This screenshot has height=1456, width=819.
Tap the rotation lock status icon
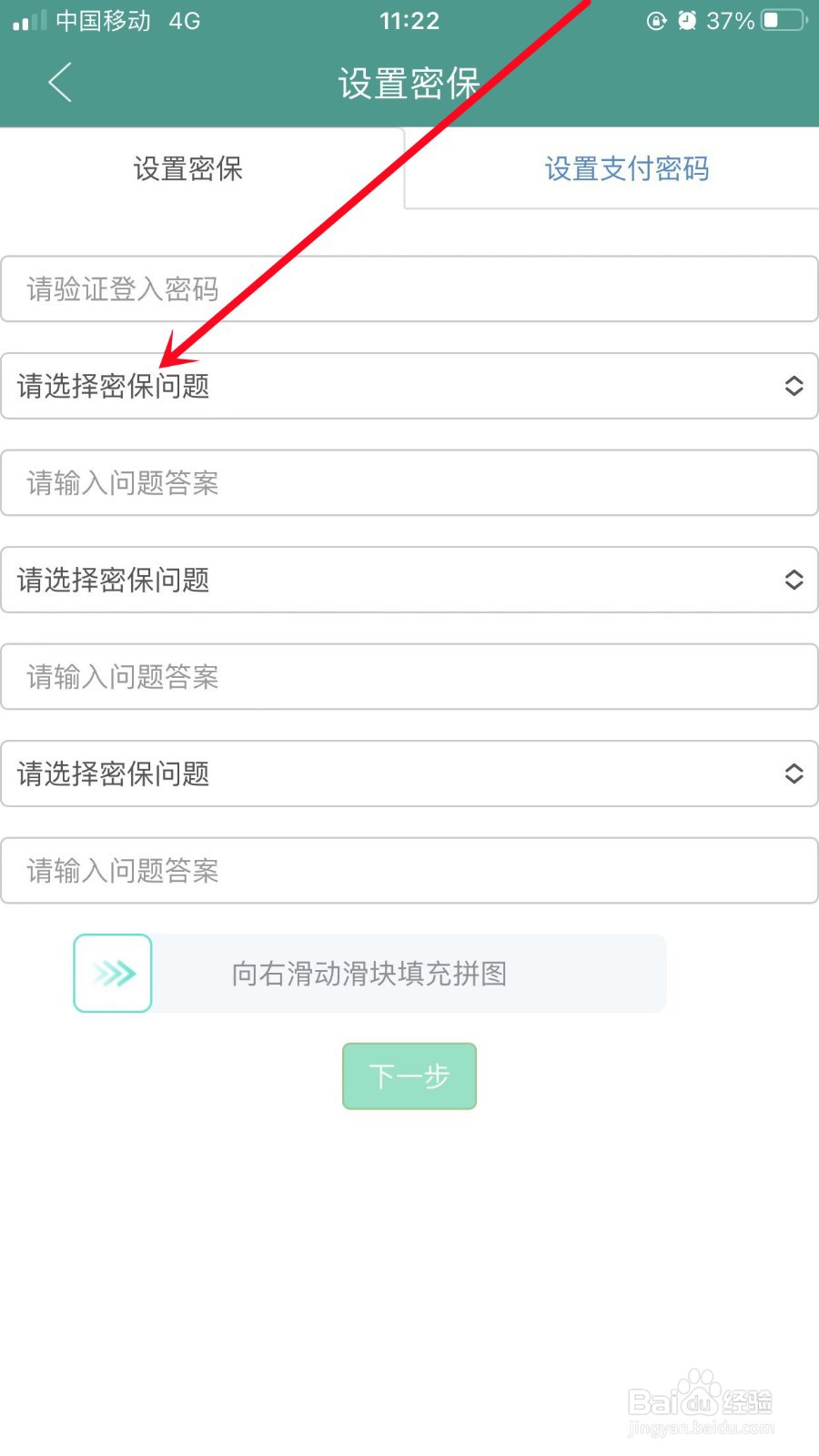click(x=656, y=20)
